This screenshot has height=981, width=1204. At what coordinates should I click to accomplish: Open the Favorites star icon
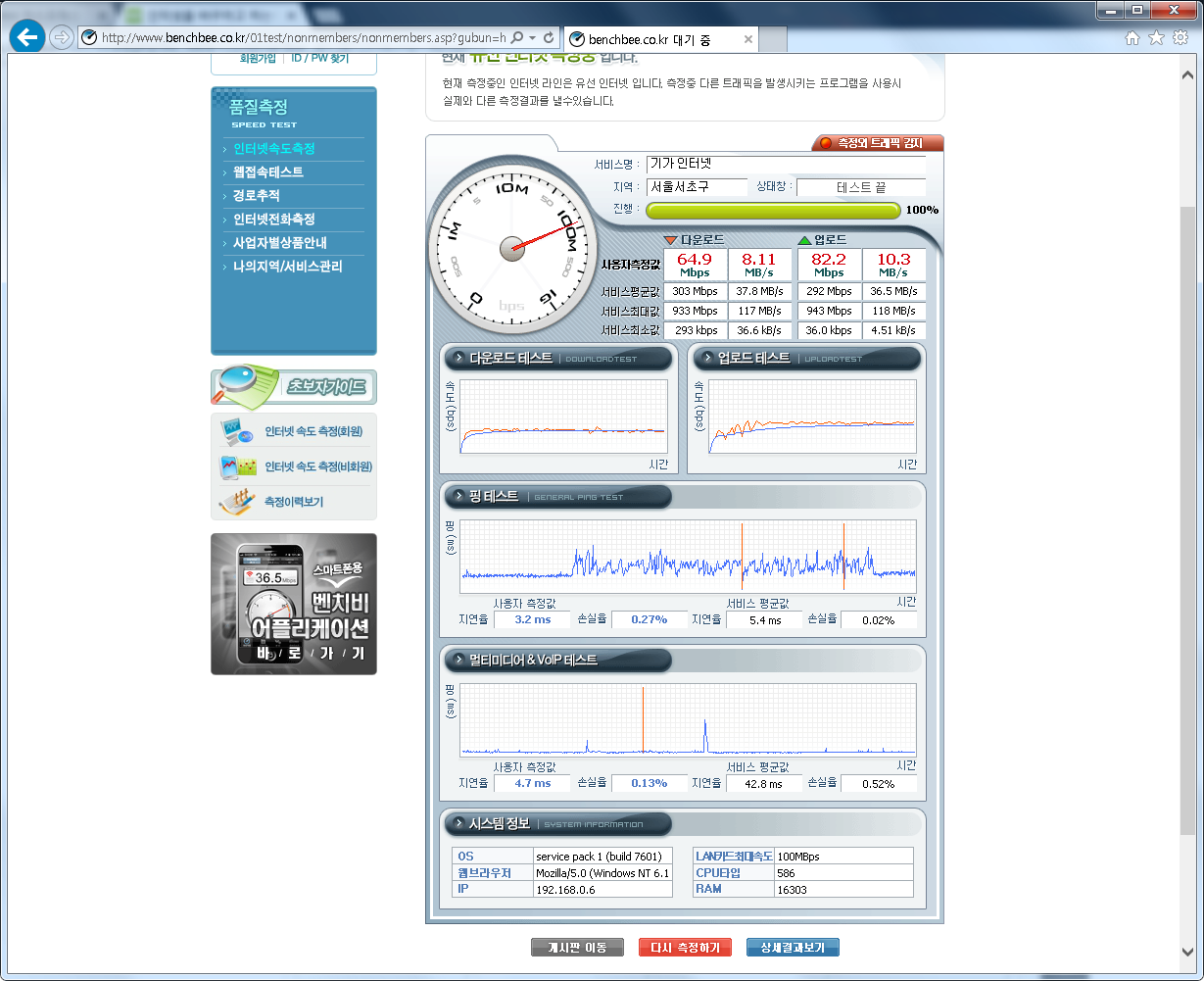[1156, 38]
